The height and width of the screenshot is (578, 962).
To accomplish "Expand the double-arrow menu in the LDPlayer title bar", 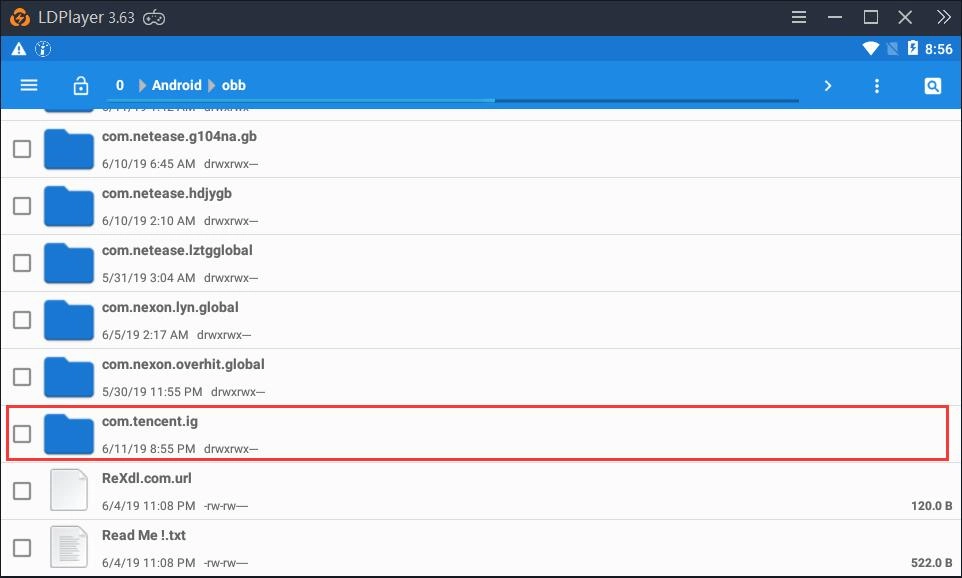I will tap(943, 16).
